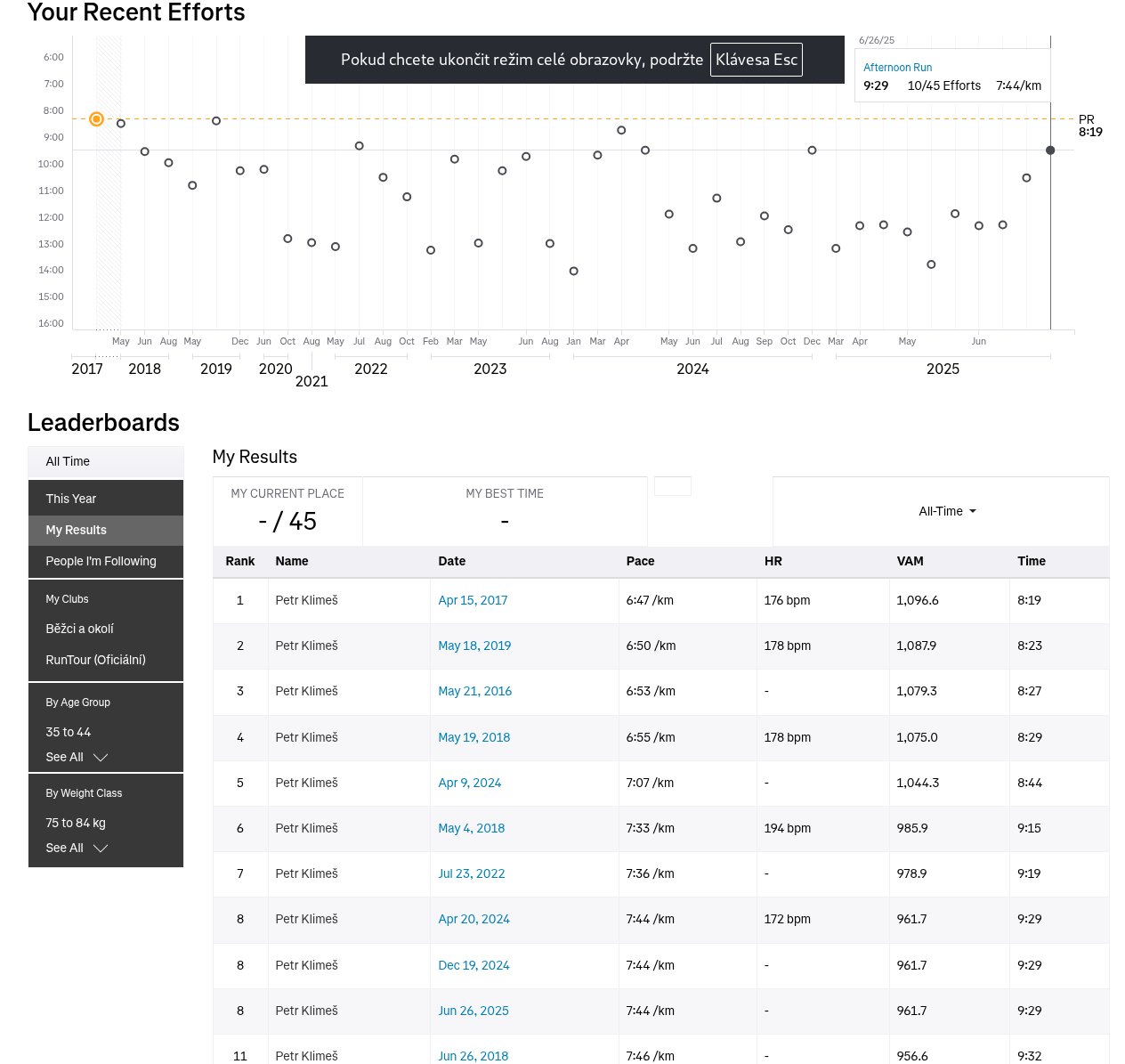Click the My Results sidebar tab
This screenshot has height=1064, width=1125.
(106, 530)
